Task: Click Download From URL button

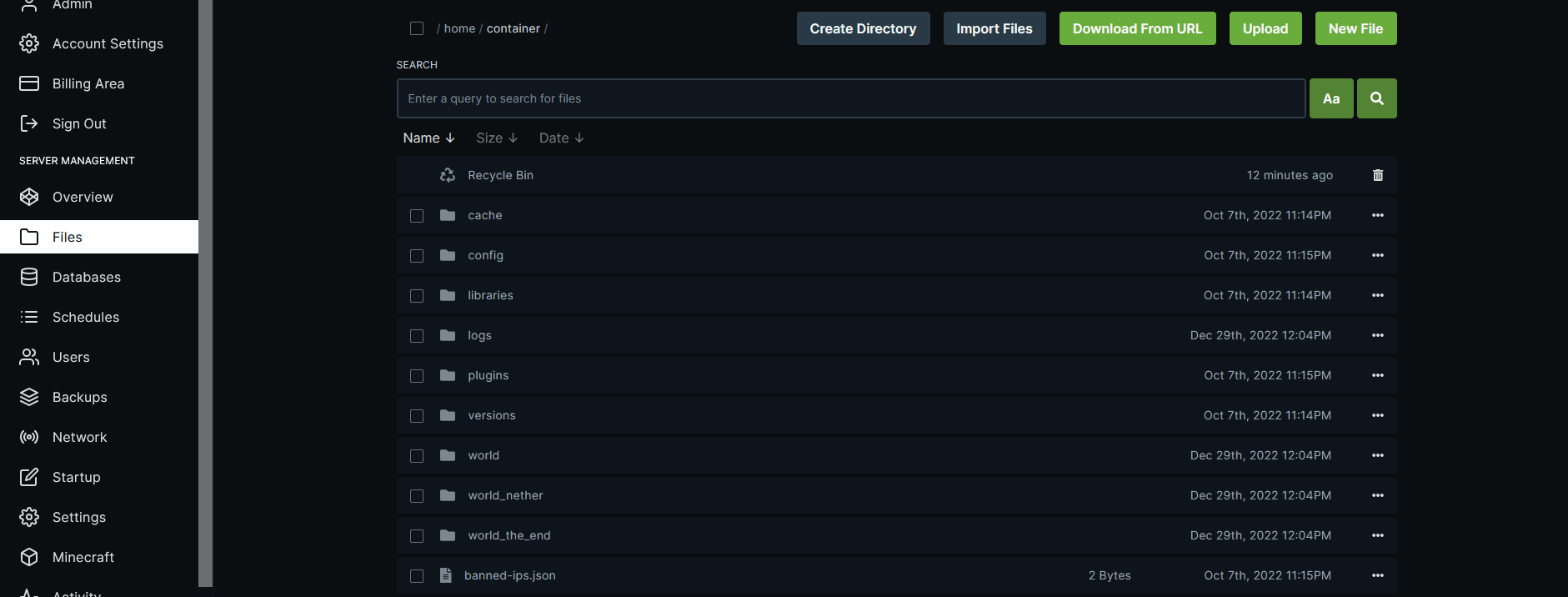Action: pyautogui.click(x=1137, y=28)
